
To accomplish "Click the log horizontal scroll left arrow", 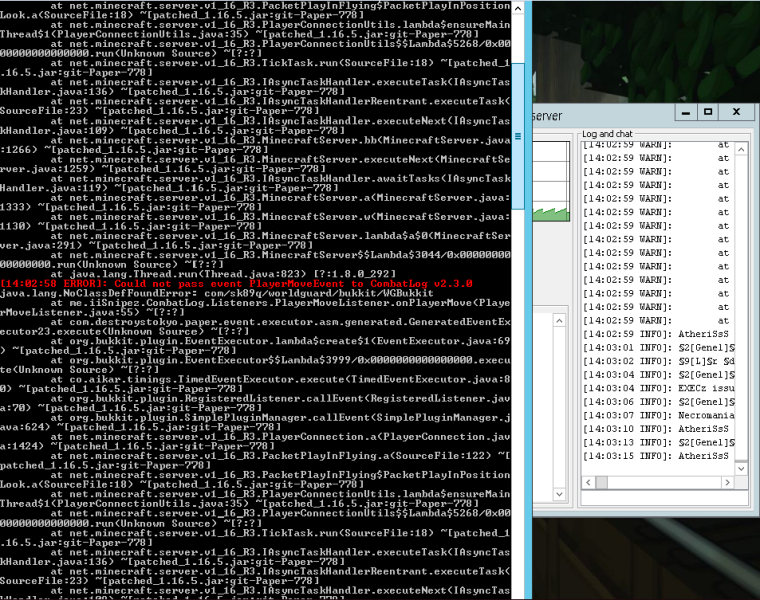I will point(588,482).
